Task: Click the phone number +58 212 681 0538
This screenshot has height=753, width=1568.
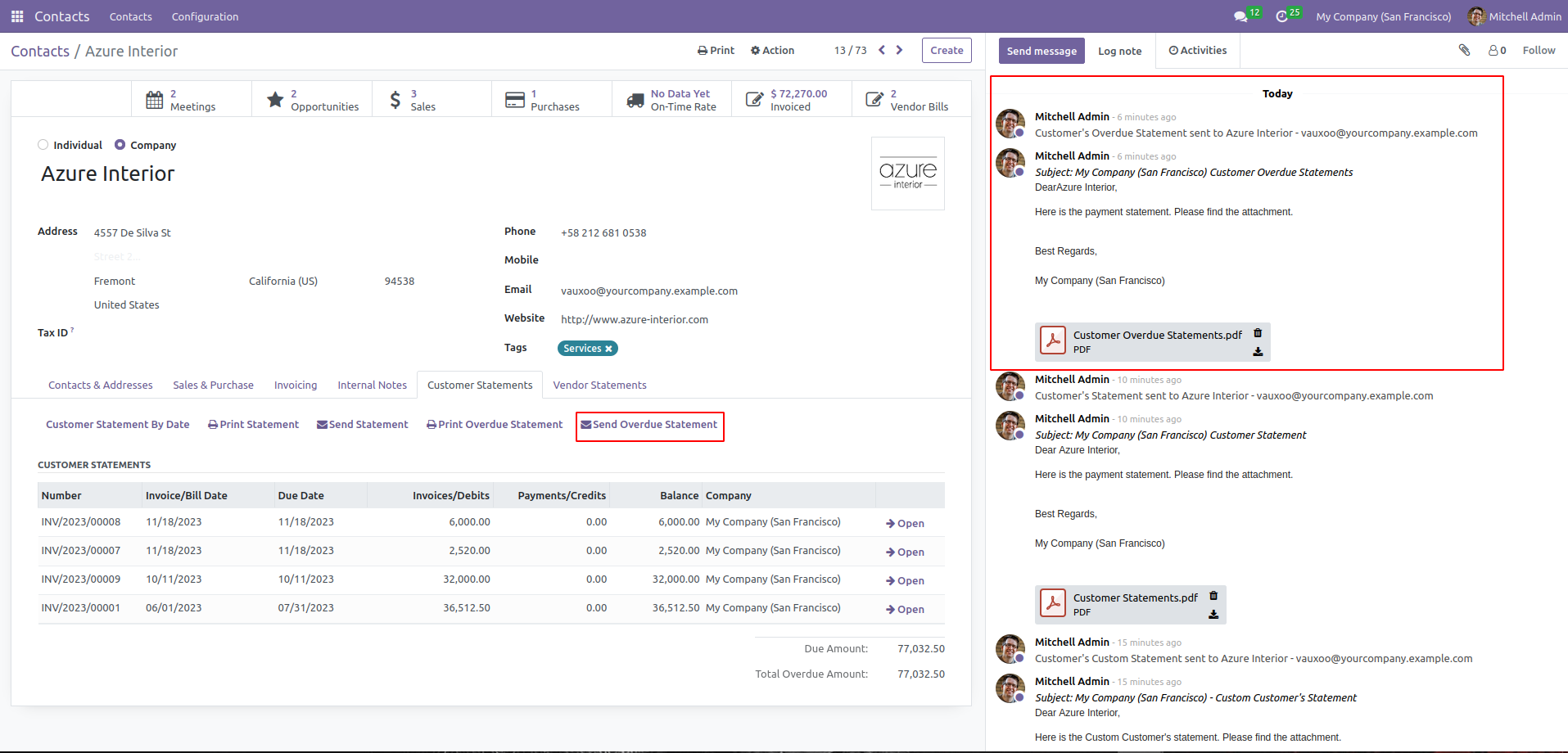Action: (603, 232)
